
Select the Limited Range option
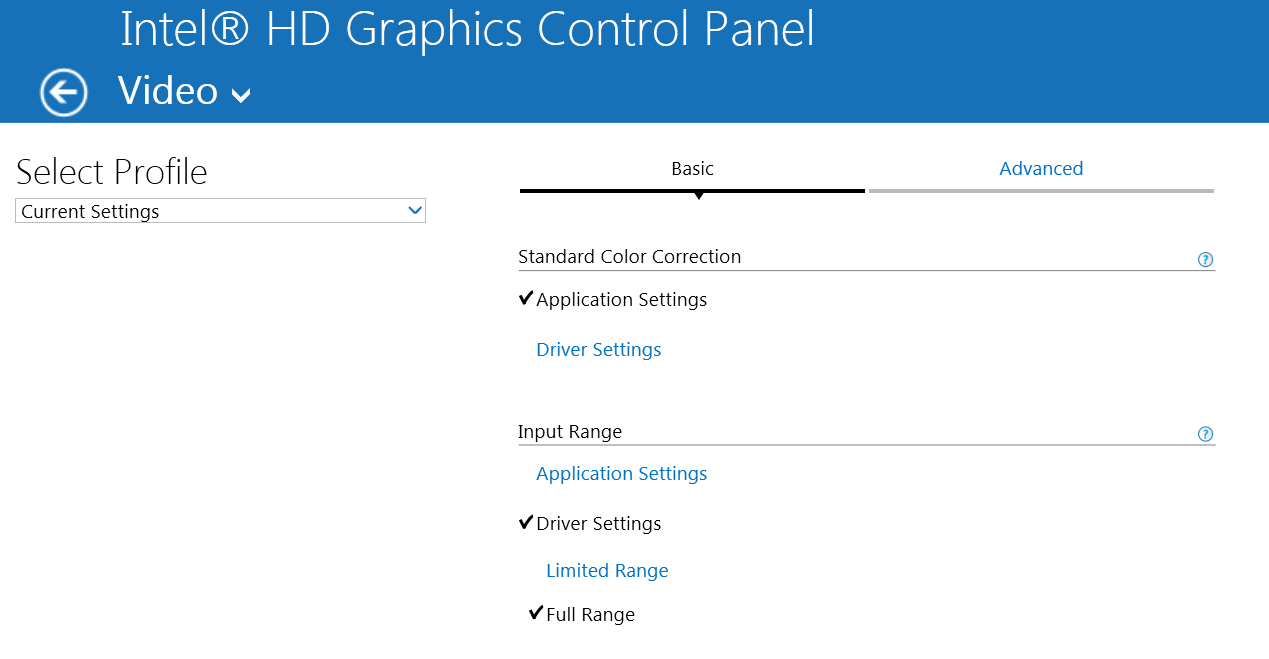(x=607, y=571)
